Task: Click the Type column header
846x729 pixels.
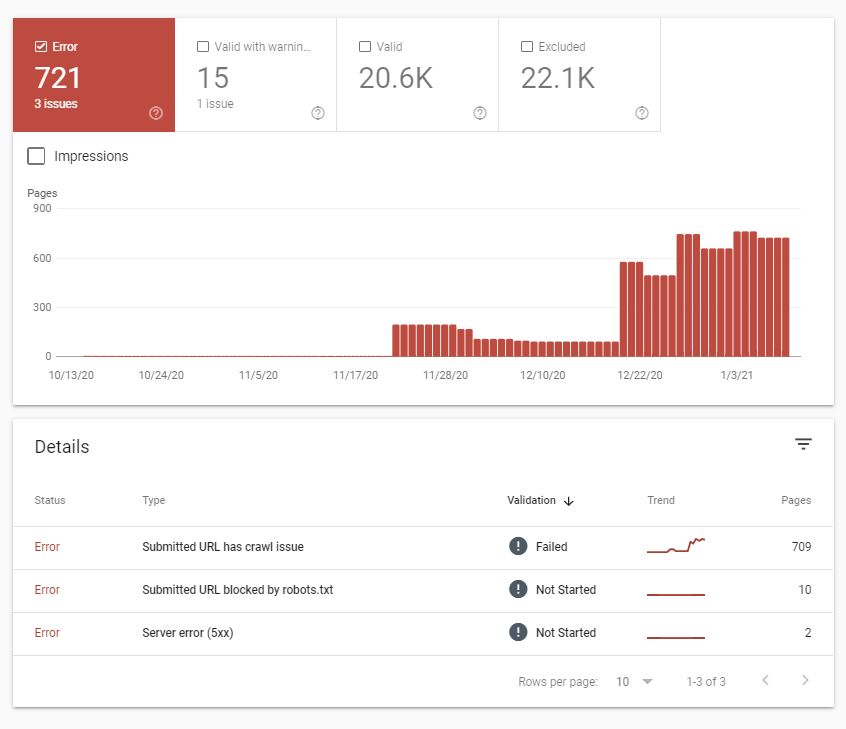Action: [x=154, y=500]
